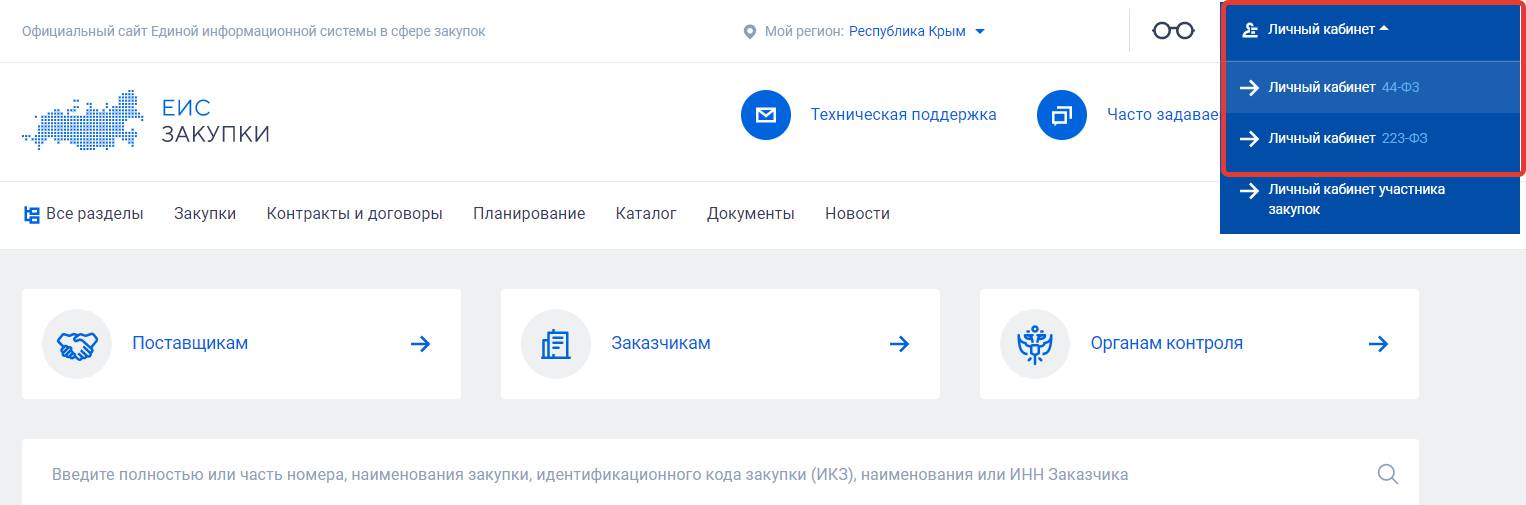
Task: Open the Контракты и договоры menu item
Action: 355,214
